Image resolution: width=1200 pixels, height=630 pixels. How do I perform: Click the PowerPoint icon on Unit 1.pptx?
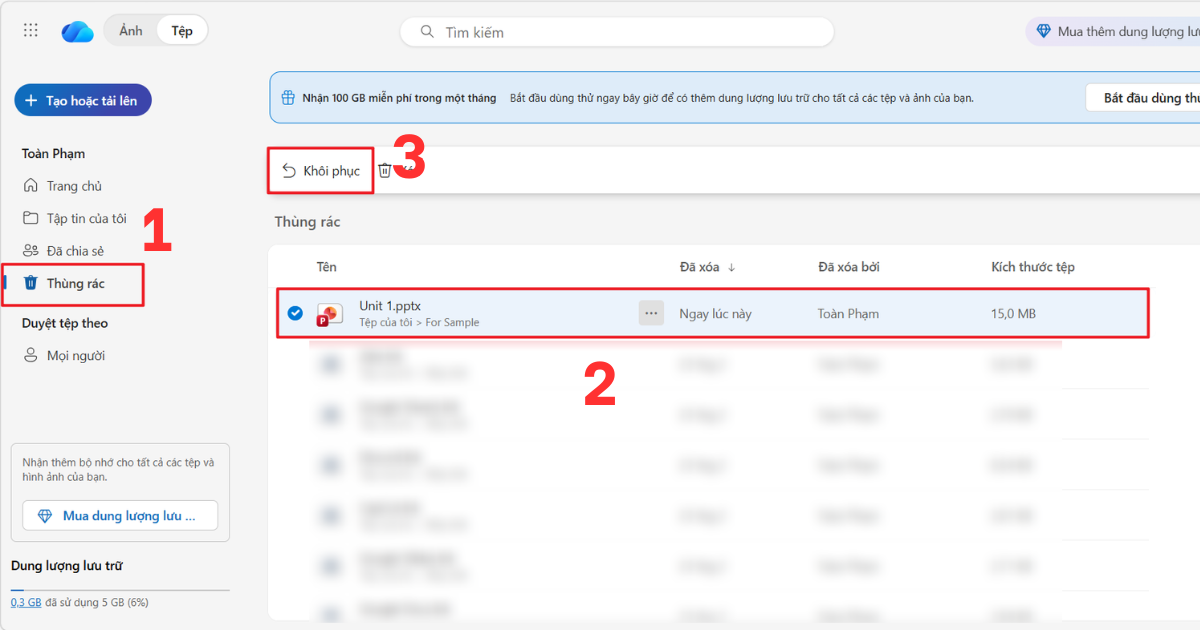[330, 313]
